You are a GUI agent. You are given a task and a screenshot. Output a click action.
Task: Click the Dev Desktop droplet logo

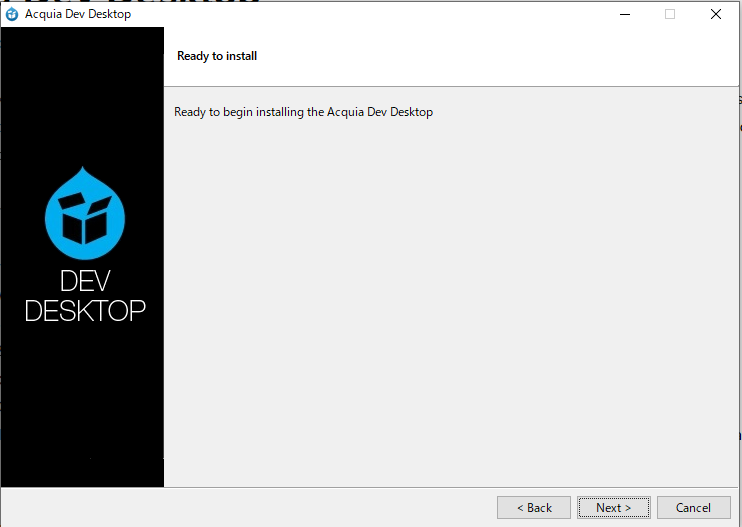click(85, 213)
